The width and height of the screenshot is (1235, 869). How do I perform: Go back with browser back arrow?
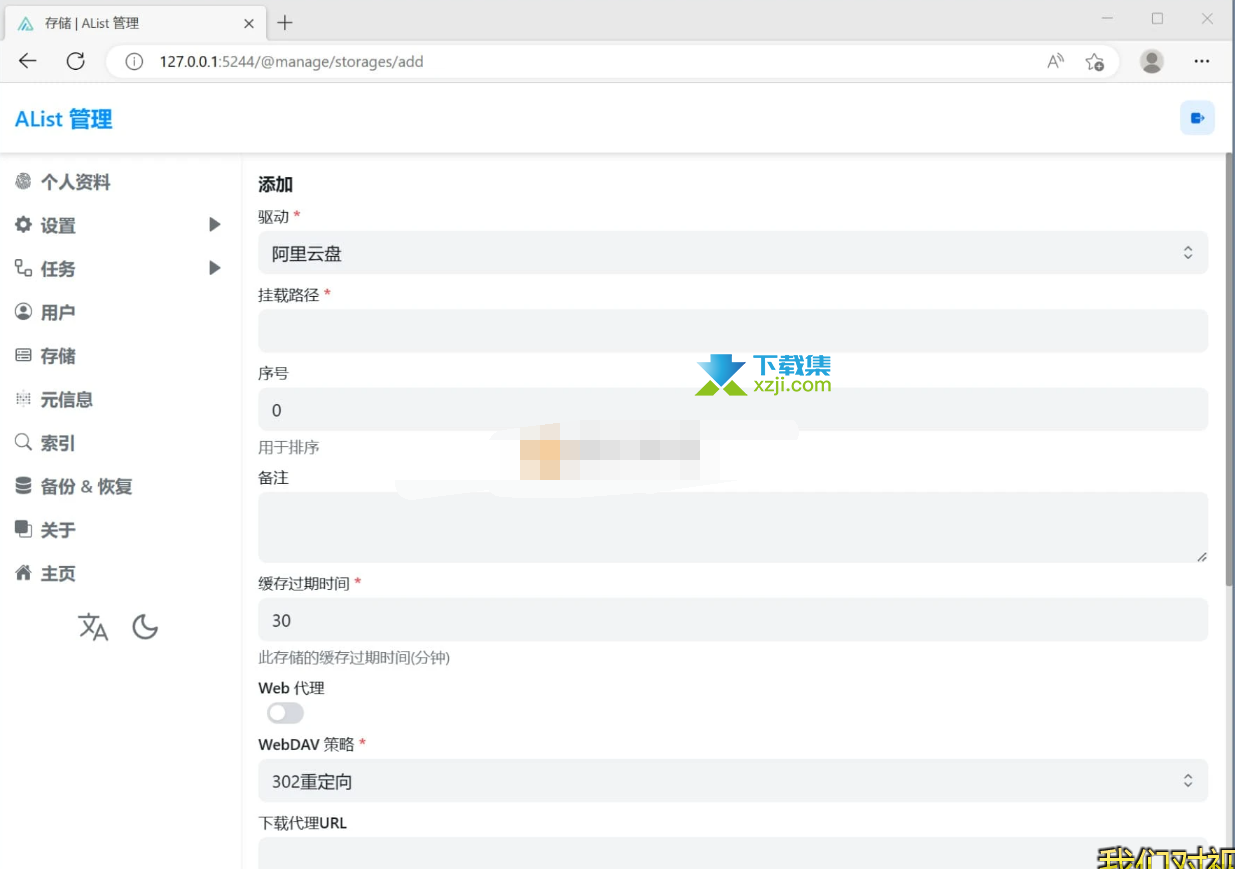[x=28, y=61]
